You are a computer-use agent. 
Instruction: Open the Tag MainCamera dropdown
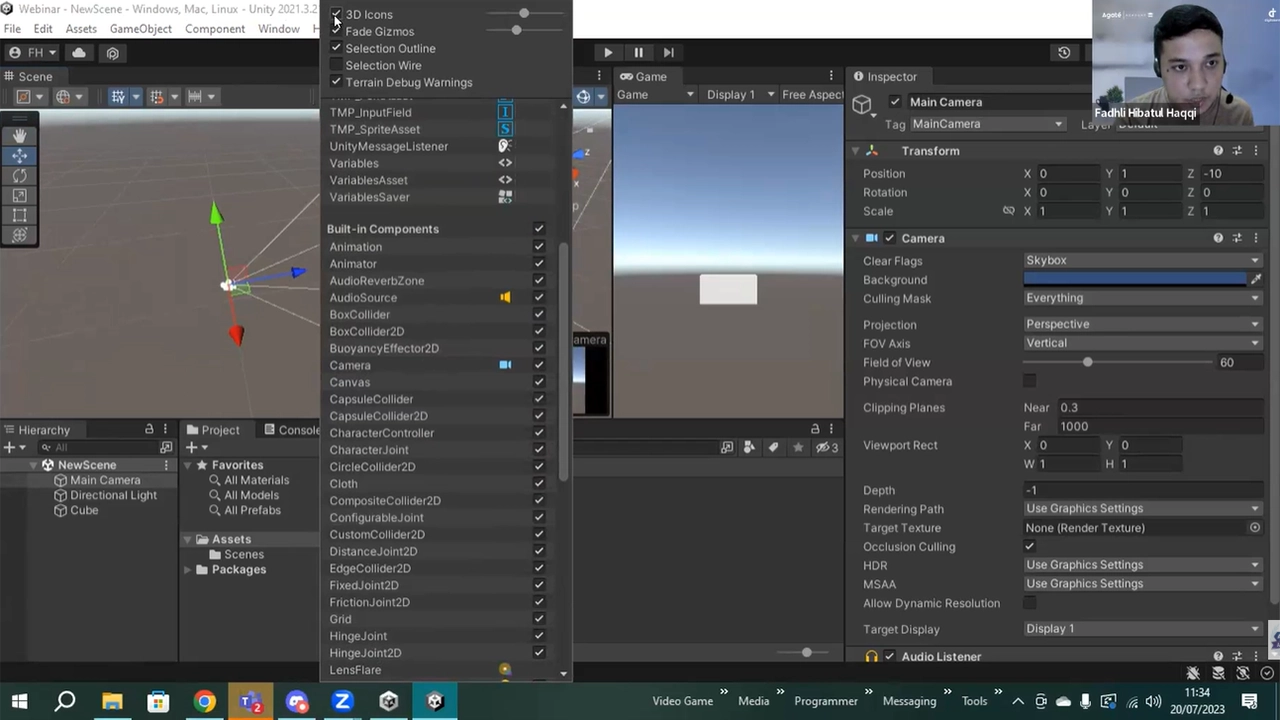987,124
